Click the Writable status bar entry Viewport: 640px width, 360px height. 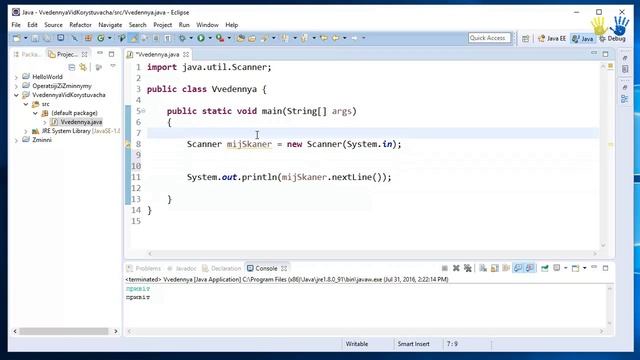tap(357, 344)
